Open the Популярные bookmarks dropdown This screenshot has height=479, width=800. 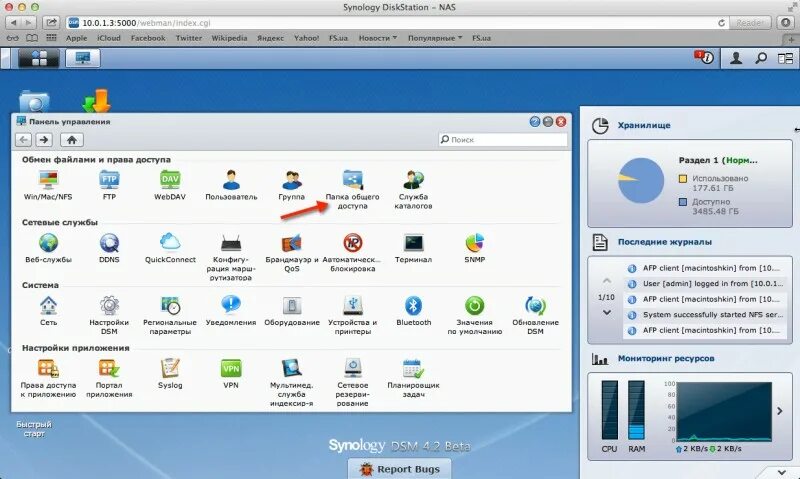(435, 38)
